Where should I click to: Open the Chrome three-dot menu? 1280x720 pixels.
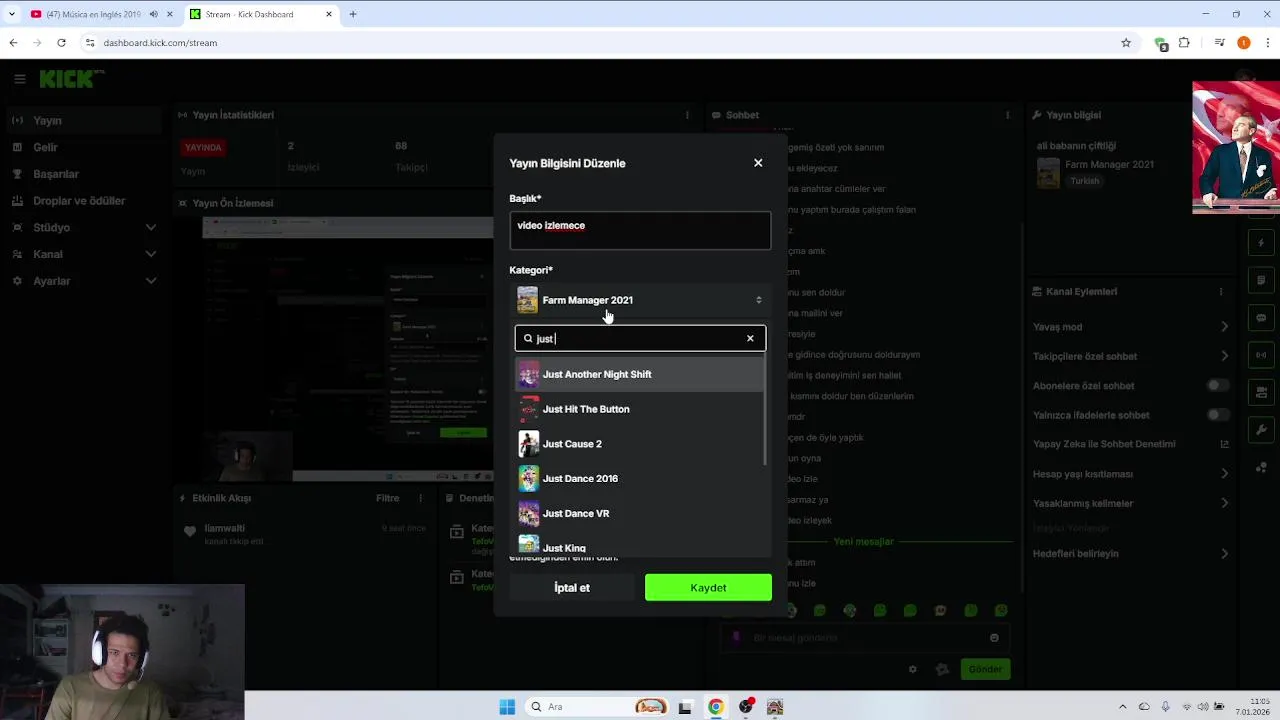coord(1267,43)
